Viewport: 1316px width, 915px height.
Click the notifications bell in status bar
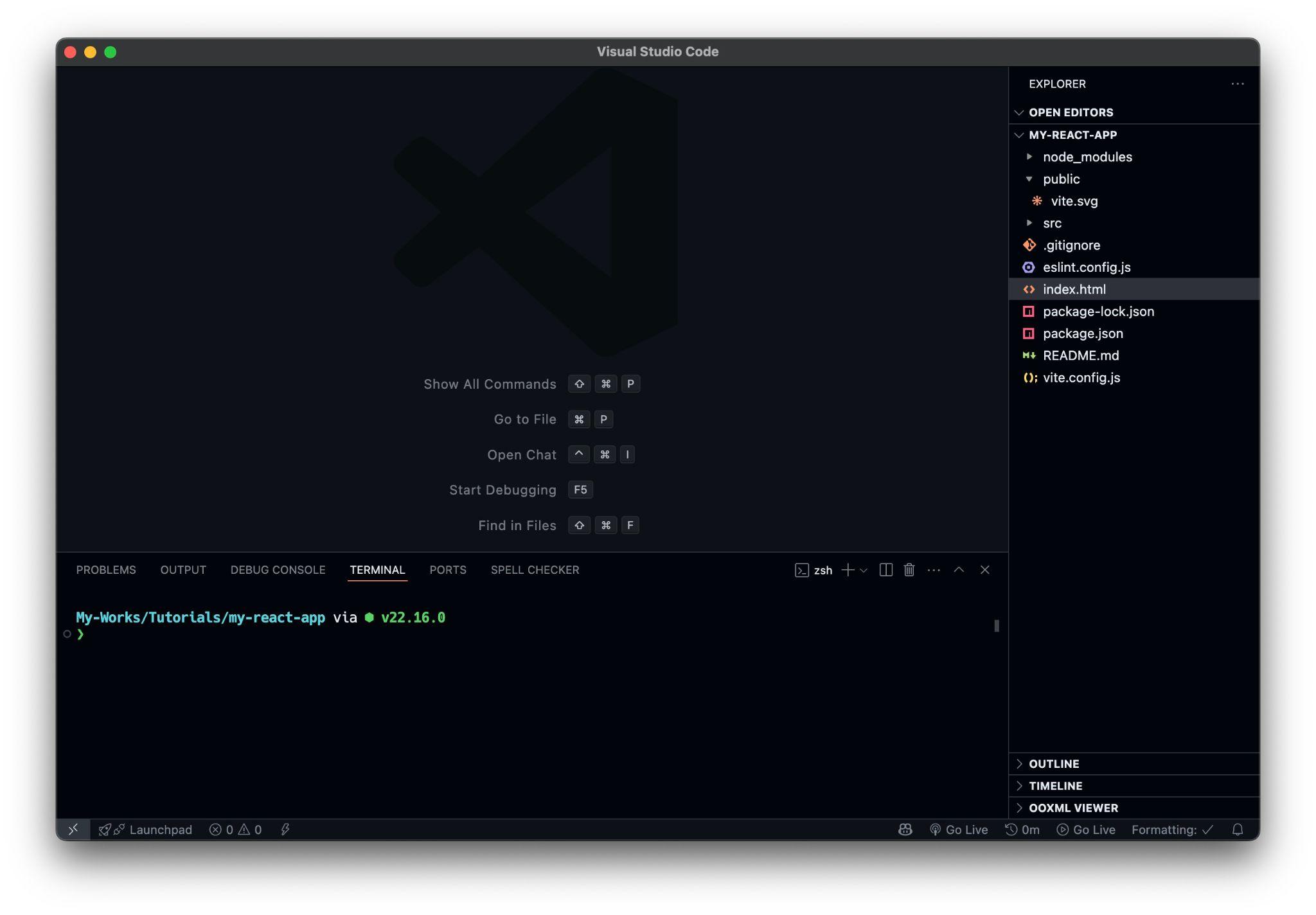click(x=1237, y=830)
